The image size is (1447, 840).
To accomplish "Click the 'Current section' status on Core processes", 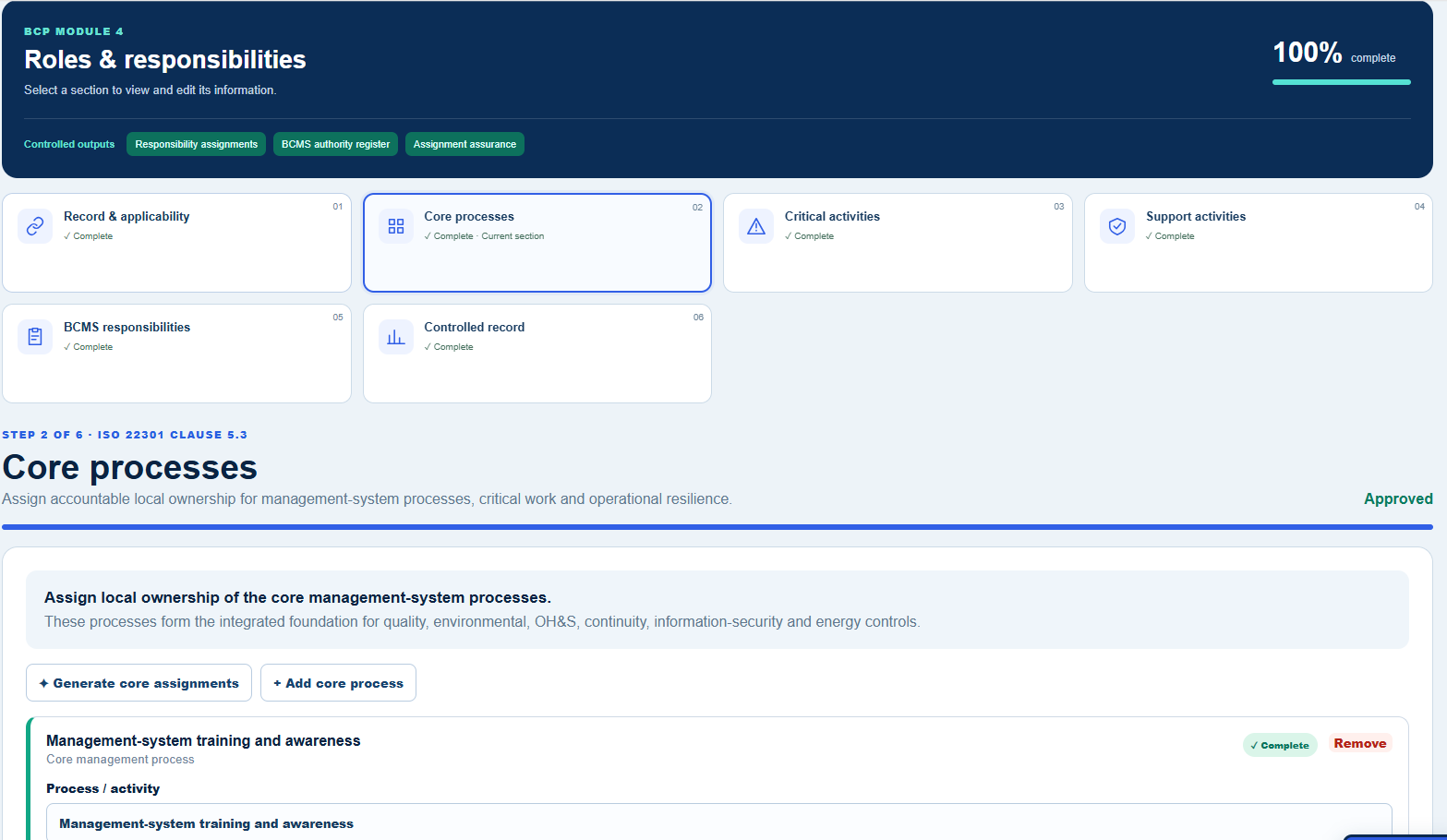I will pyautogui.click(x=512, y=236).
